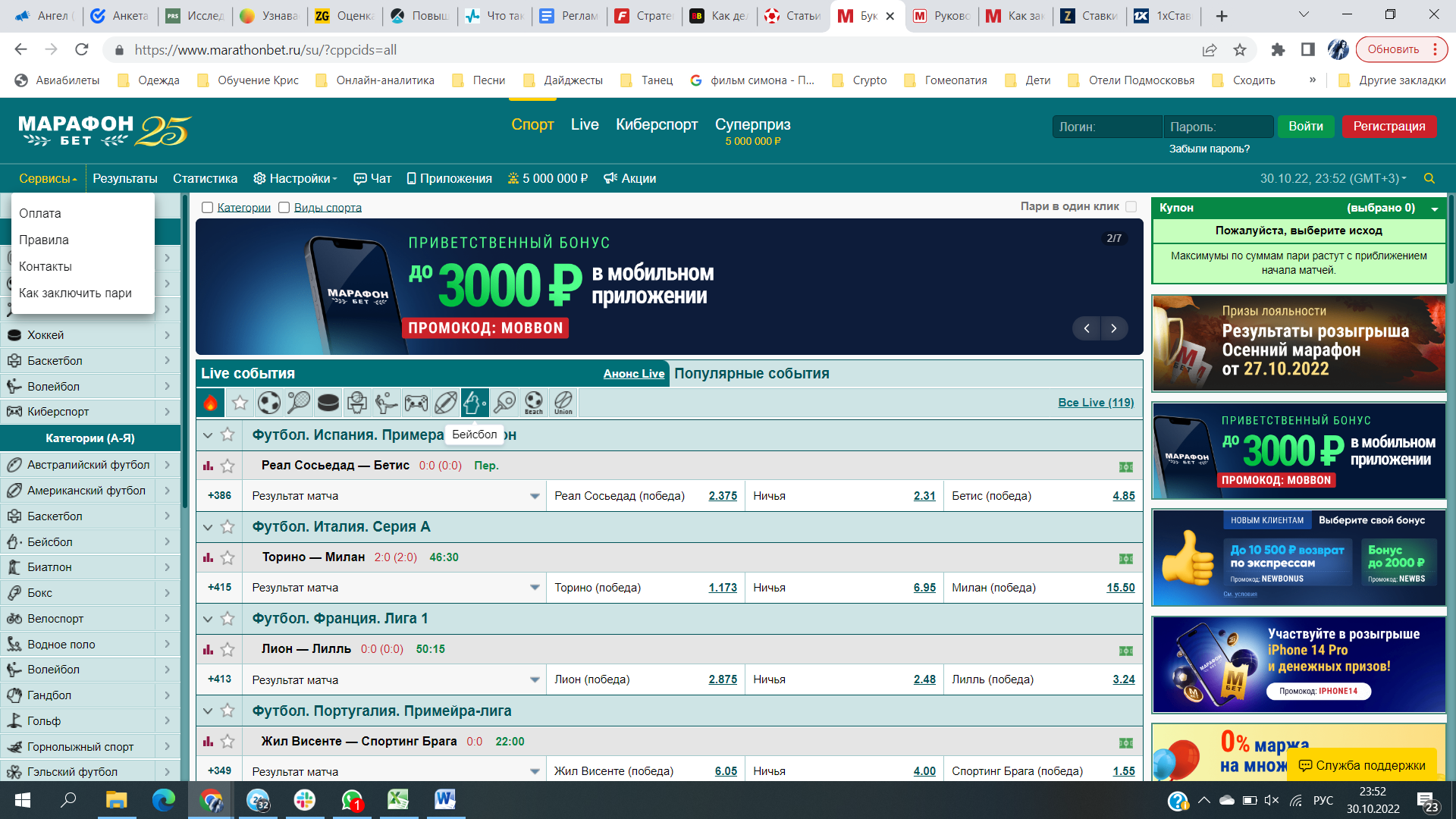Select the hot events flame icon
Image resolution: width=1456 pixels, height=819 pixels.
pos(211,403)
